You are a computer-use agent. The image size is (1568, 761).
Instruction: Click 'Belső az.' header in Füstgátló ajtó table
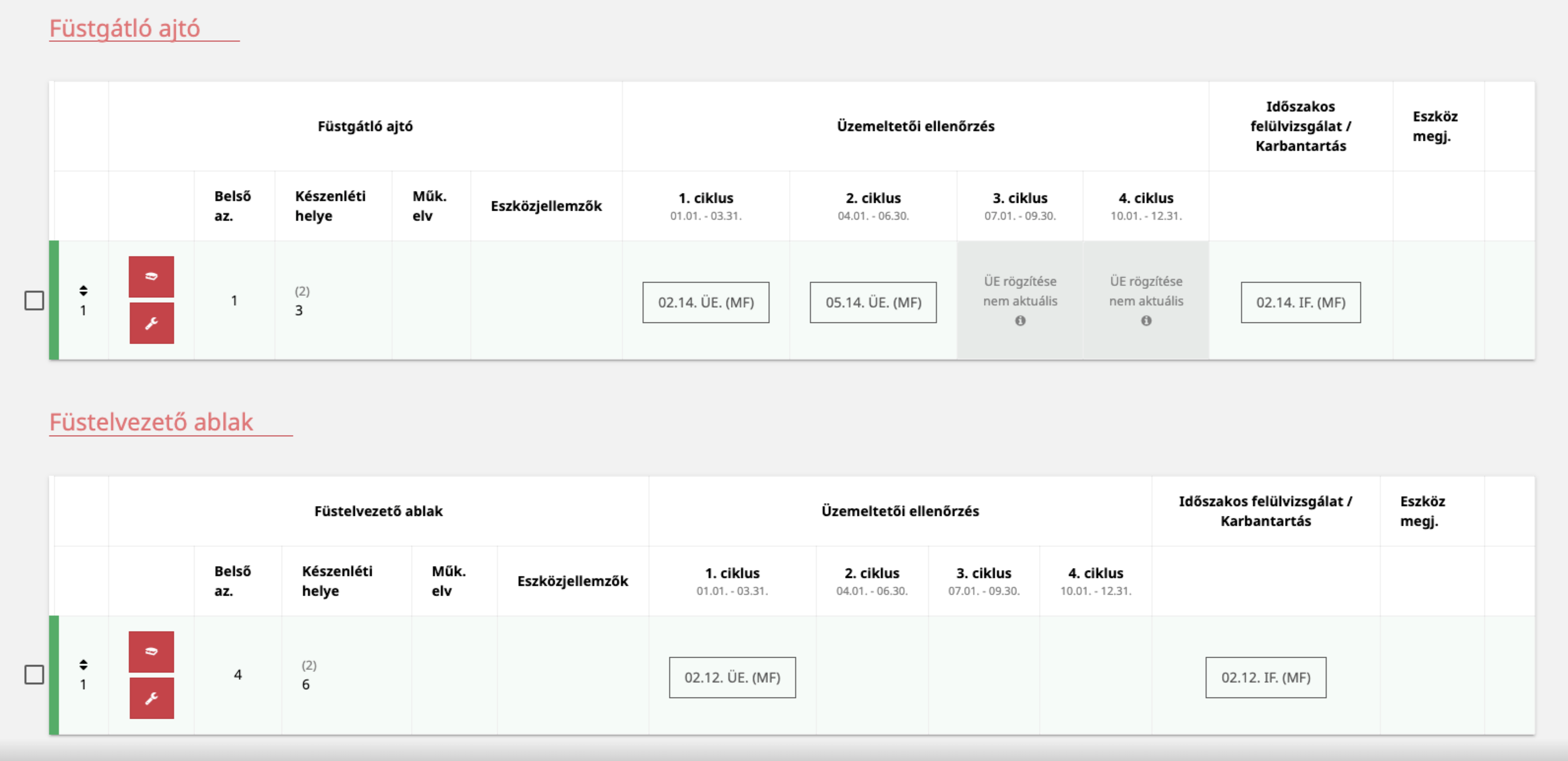pyautogui.click(x=232, y=206)
